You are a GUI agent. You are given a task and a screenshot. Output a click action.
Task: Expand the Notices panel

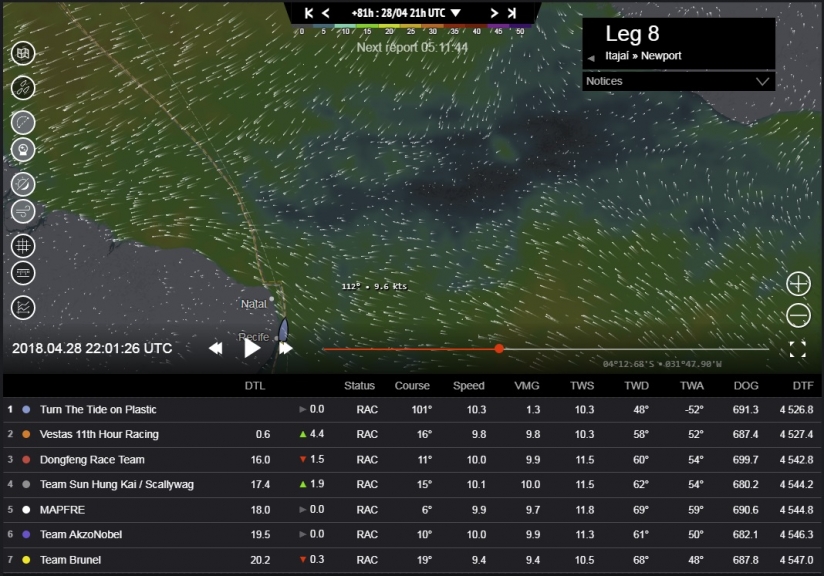point(763,81)
